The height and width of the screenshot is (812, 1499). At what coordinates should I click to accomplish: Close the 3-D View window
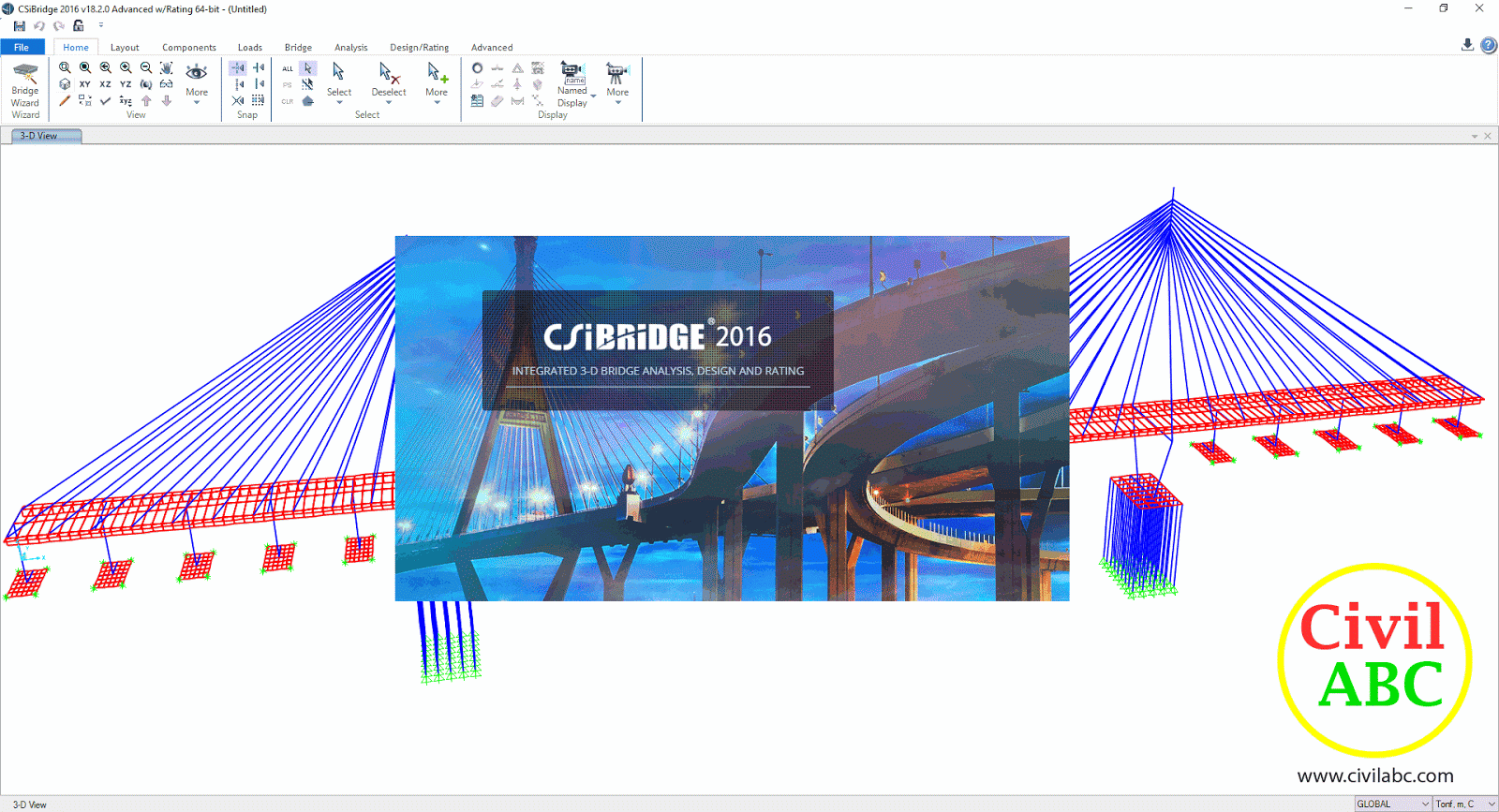[1488, 136]
